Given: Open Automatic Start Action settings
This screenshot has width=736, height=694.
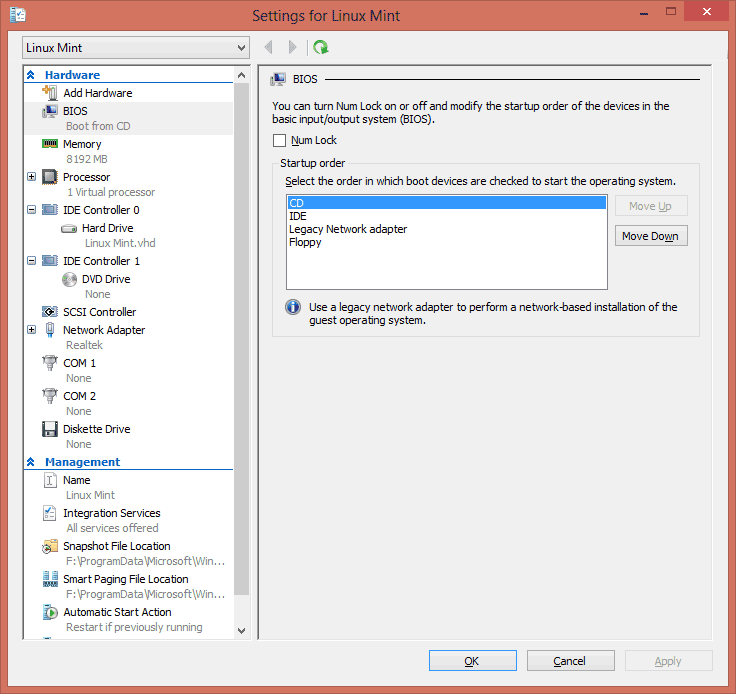Looking at the screenshot, I should (117, 612).
